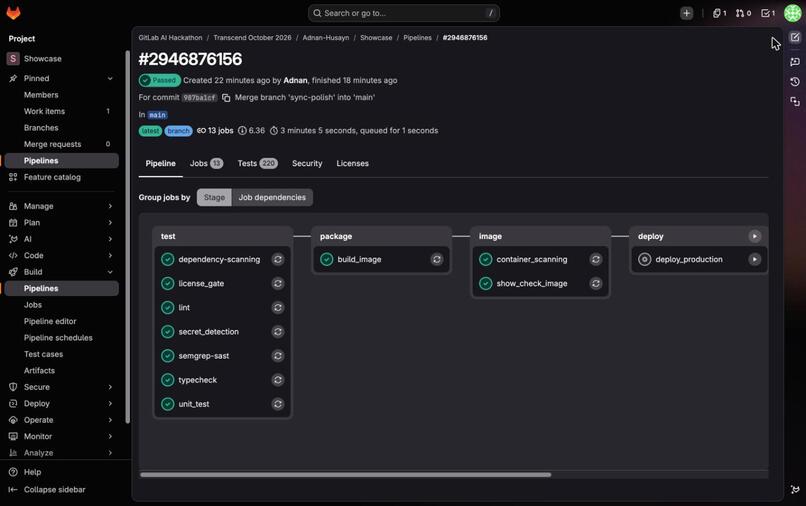Viewport: 806px width, 506px height.
Task: Switch grouping to Job dependencies
Action: point(272,197)
